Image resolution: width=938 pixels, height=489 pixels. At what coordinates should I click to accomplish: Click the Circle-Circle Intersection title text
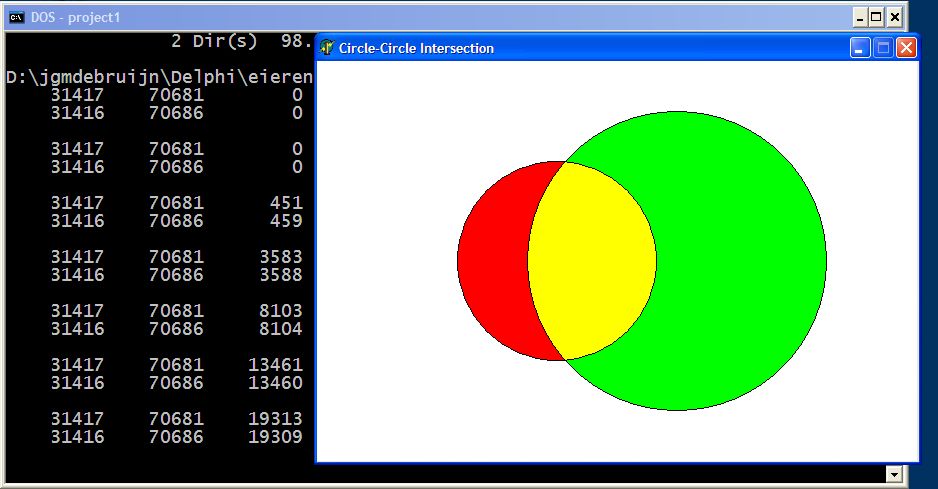[416, 48]
